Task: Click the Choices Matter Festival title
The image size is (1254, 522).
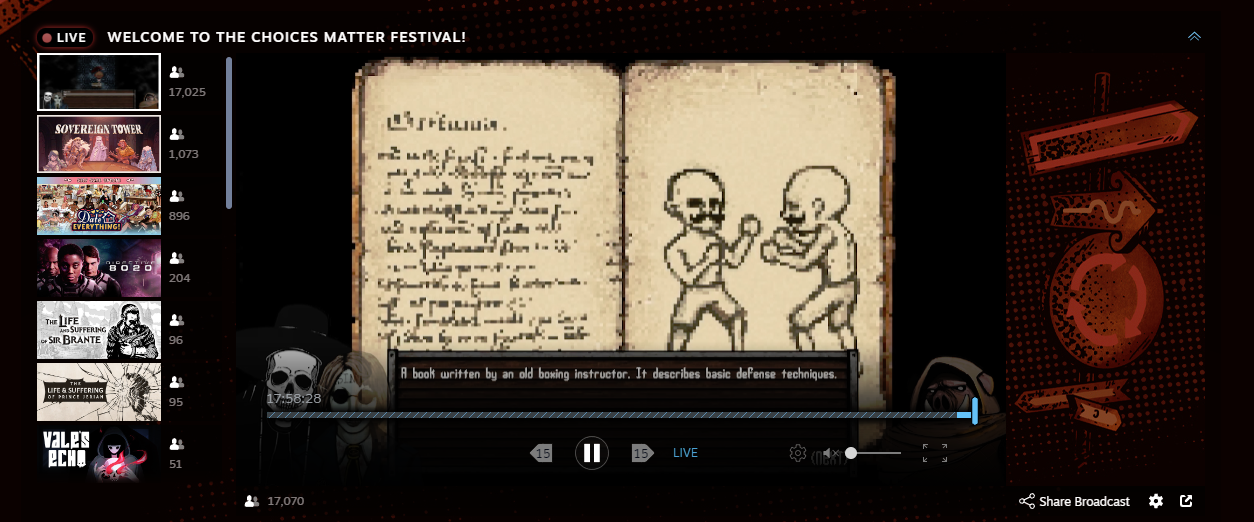Action: tap(286, 37)
